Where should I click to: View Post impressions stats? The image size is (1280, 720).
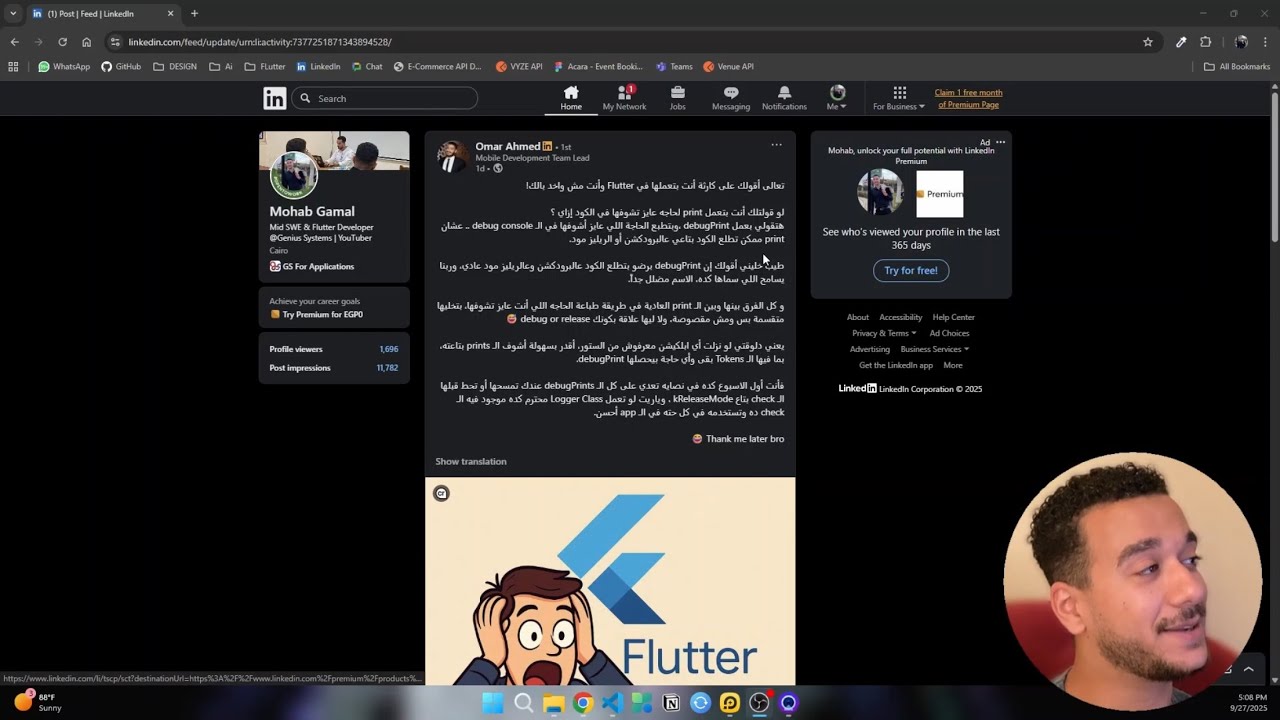334,368
